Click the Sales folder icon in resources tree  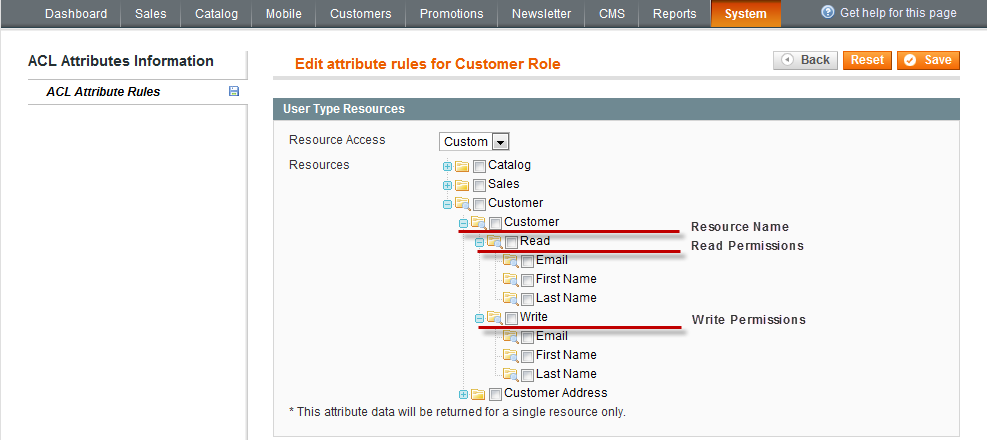pyautogui.click(x=462, y=185)
